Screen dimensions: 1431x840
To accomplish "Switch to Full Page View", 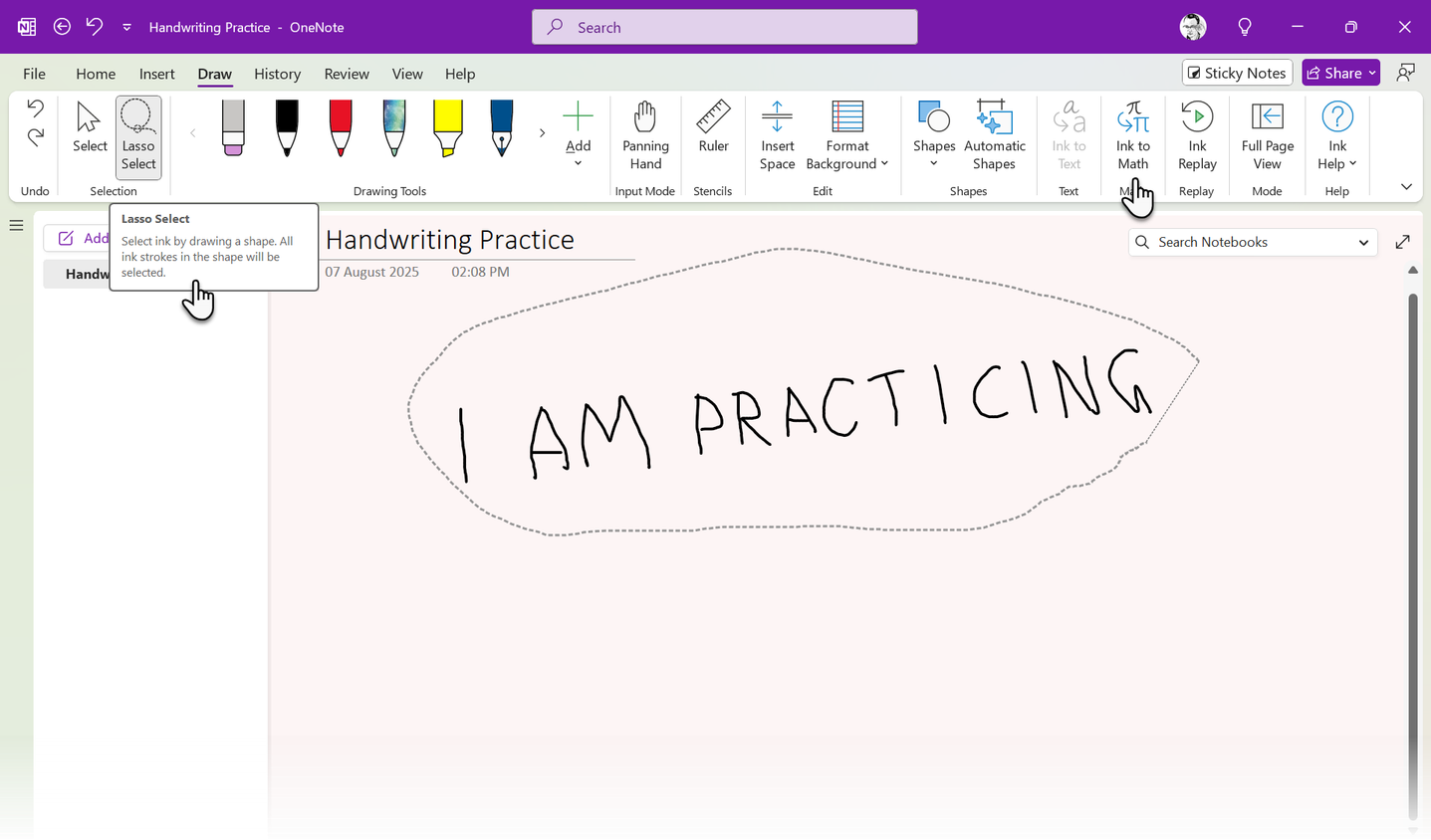I will coord(1267,136).
